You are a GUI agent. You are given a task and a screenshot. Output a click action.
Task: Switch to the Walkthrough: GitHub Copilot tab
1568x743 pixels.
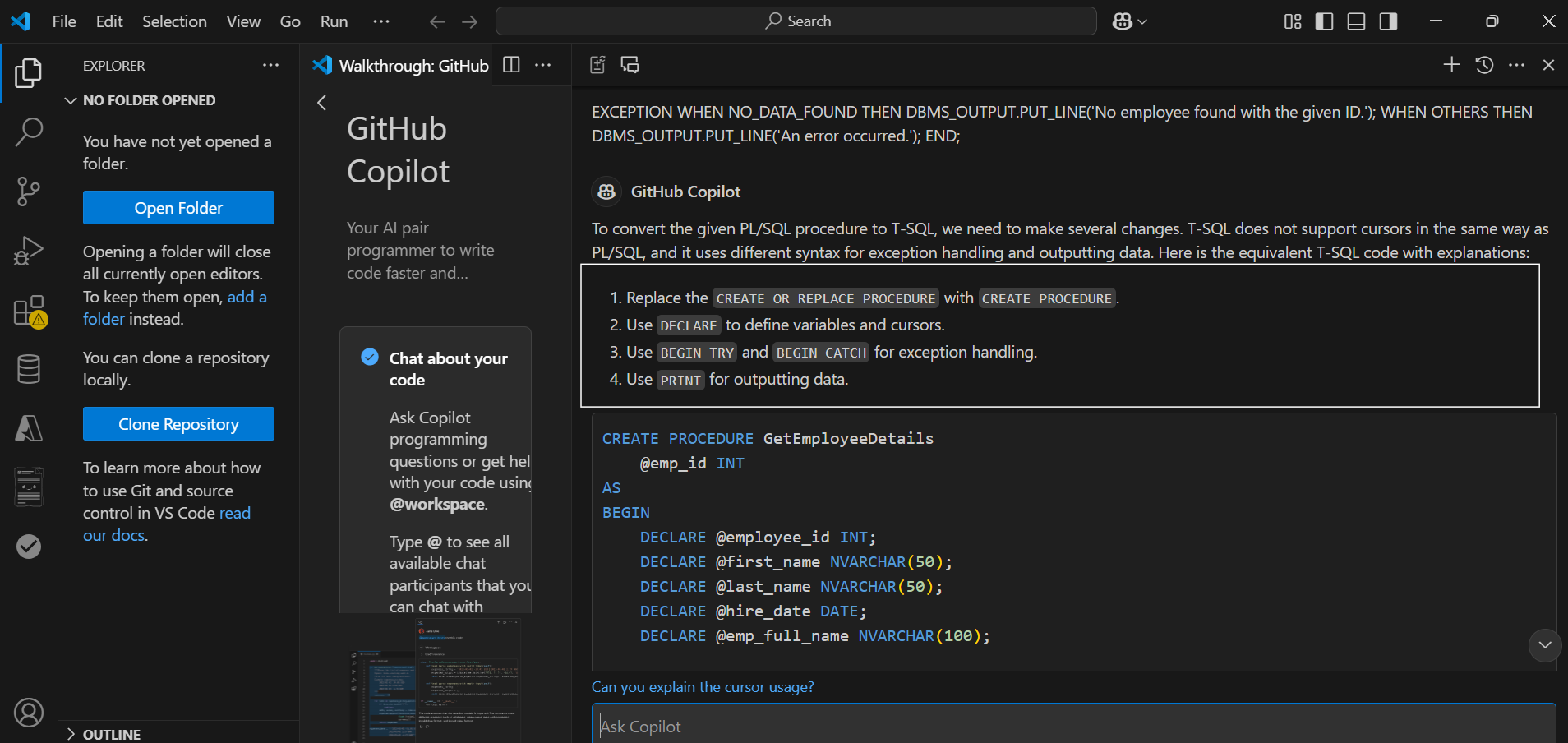pyautogui.click(x=411, y=66)
